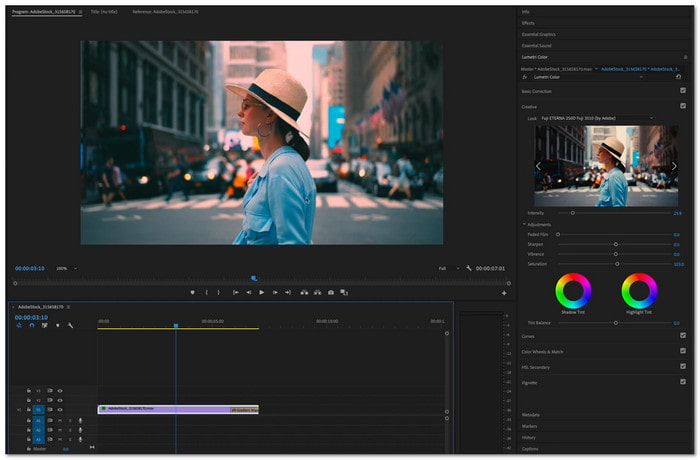Open the Lumetri Color effect dropdown
700x460 pixels.
[588, 77]
